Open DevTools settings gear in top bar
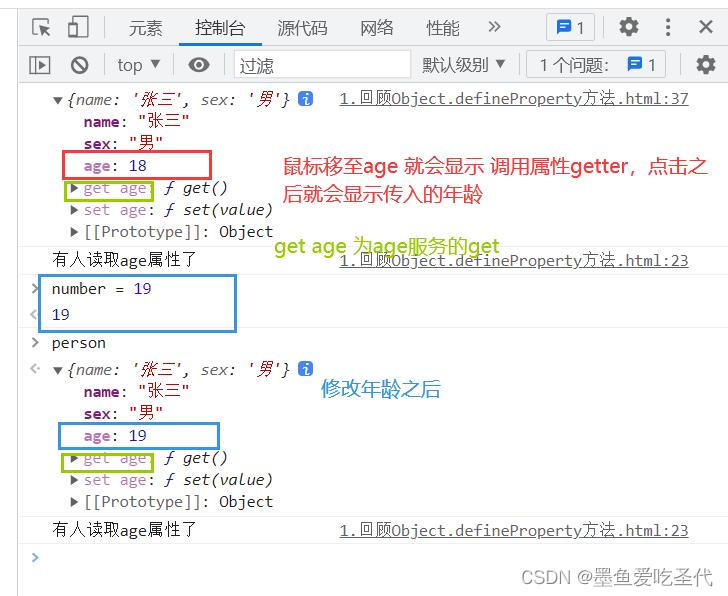728x596 pixels. (x=629, y=27)
